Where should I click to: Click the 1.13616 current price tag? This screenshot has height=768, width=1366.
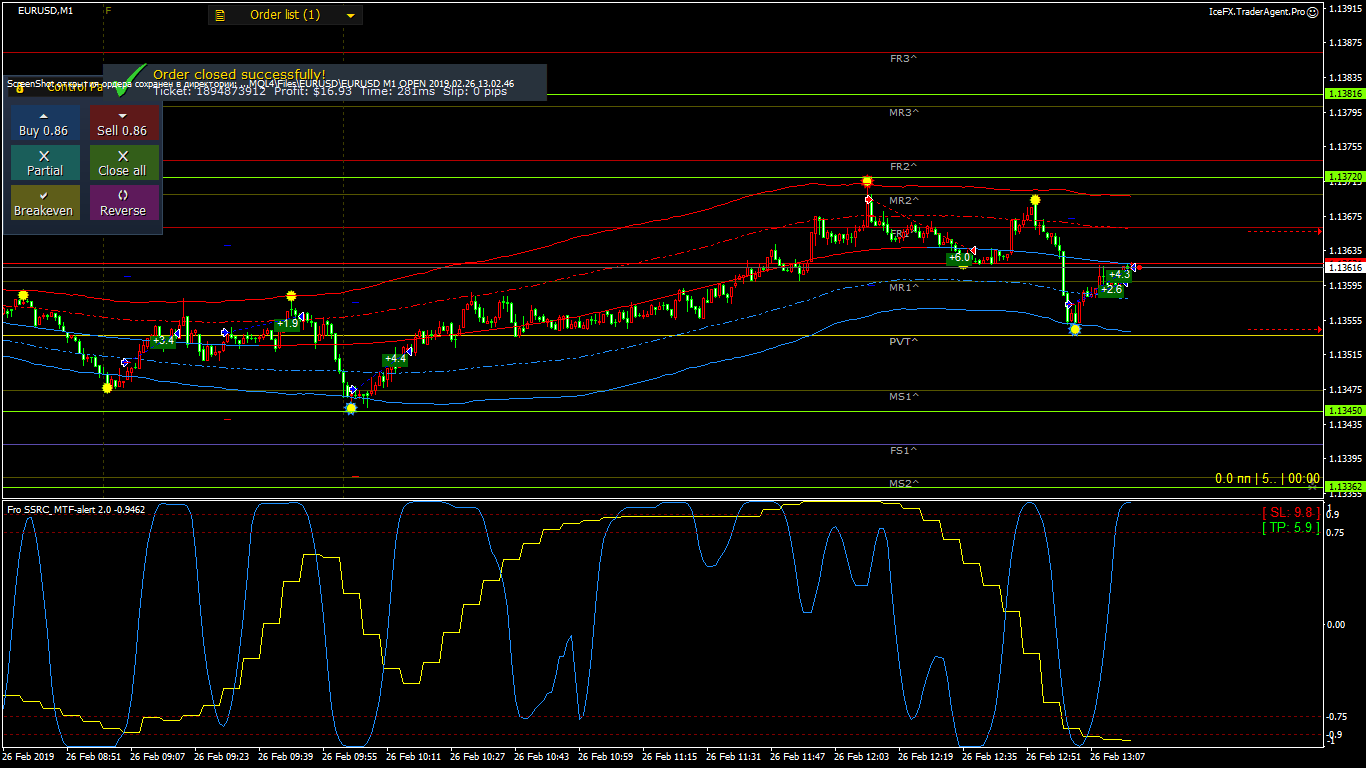pyautogui.click(x=1344, y=268)
